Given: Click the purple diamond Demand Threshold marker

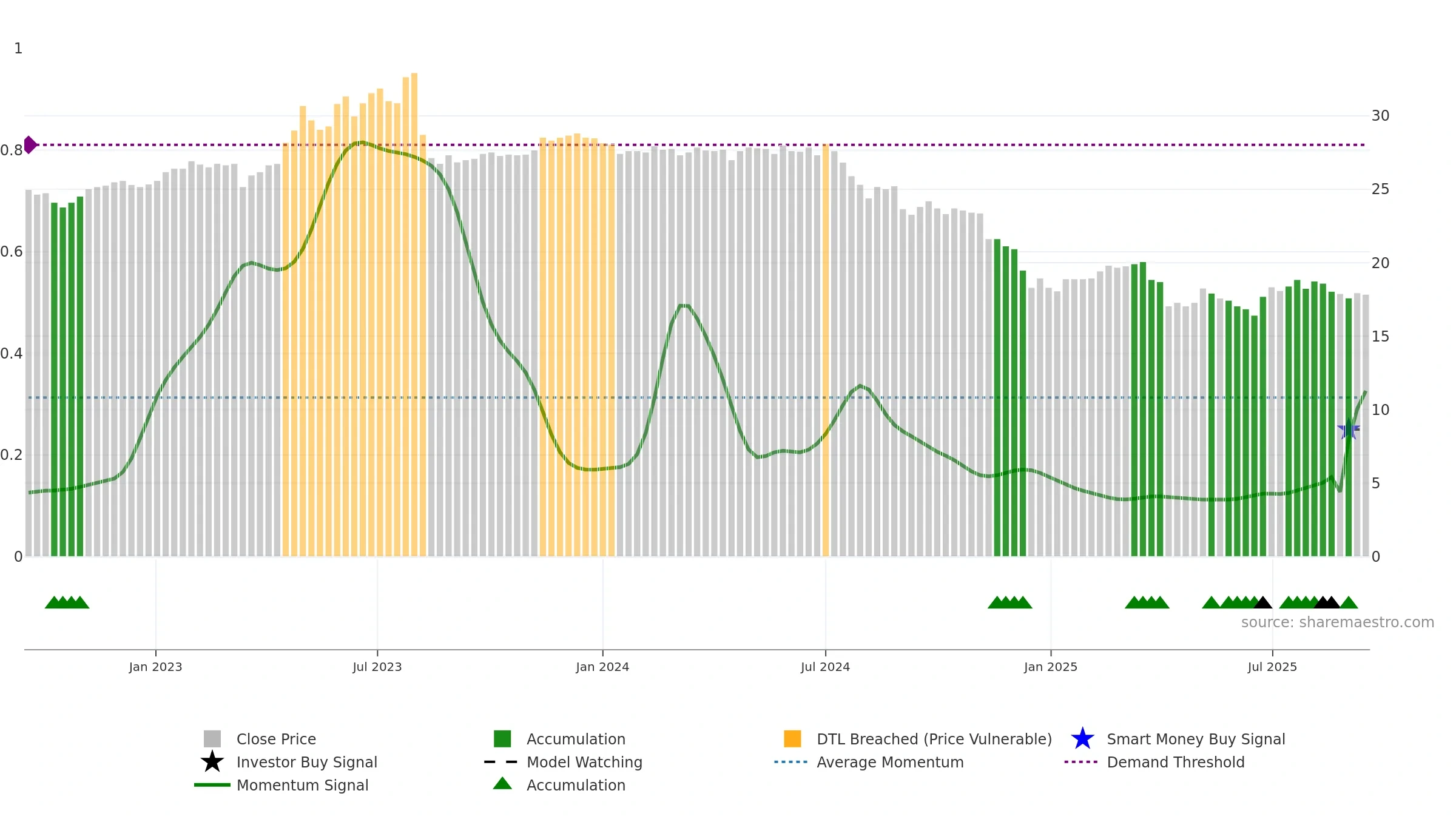Looking at the screenshot, I should coord(30,145).
